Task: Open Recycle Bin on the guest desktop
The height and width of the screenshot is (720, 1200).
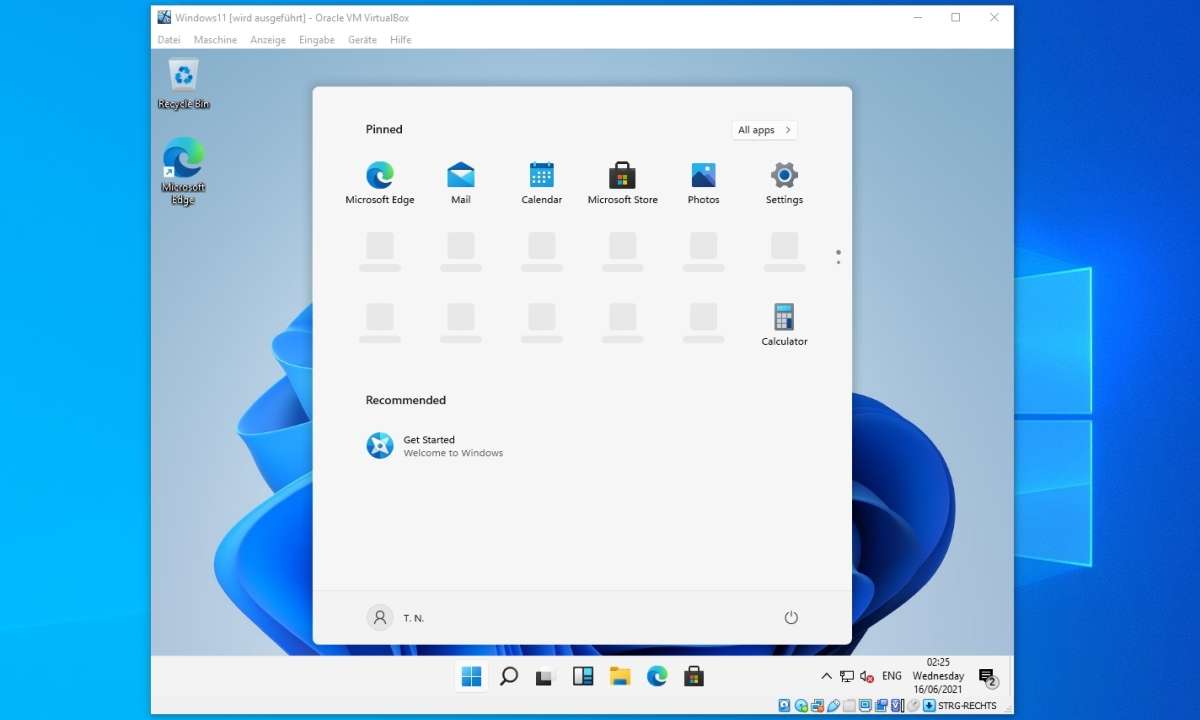Action: point(184,84)
